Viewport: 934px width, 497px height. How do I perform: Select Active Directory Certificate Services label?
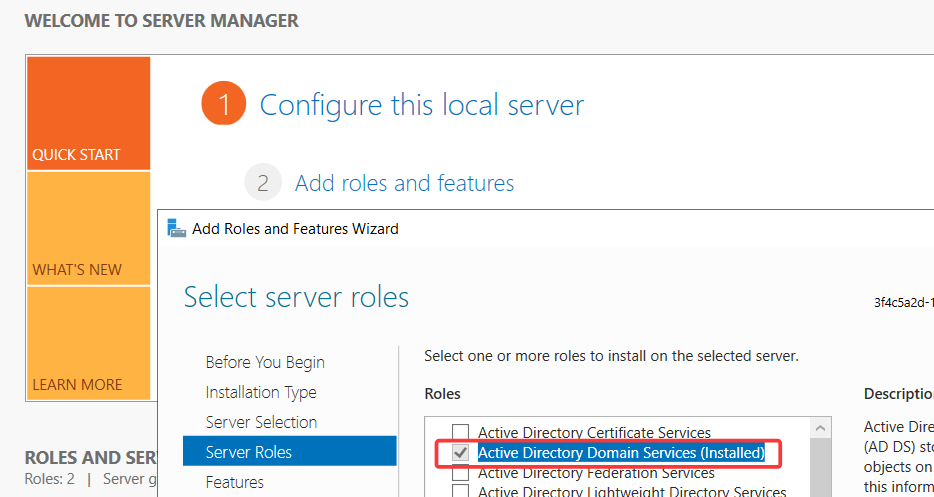[x=594, y=433]
